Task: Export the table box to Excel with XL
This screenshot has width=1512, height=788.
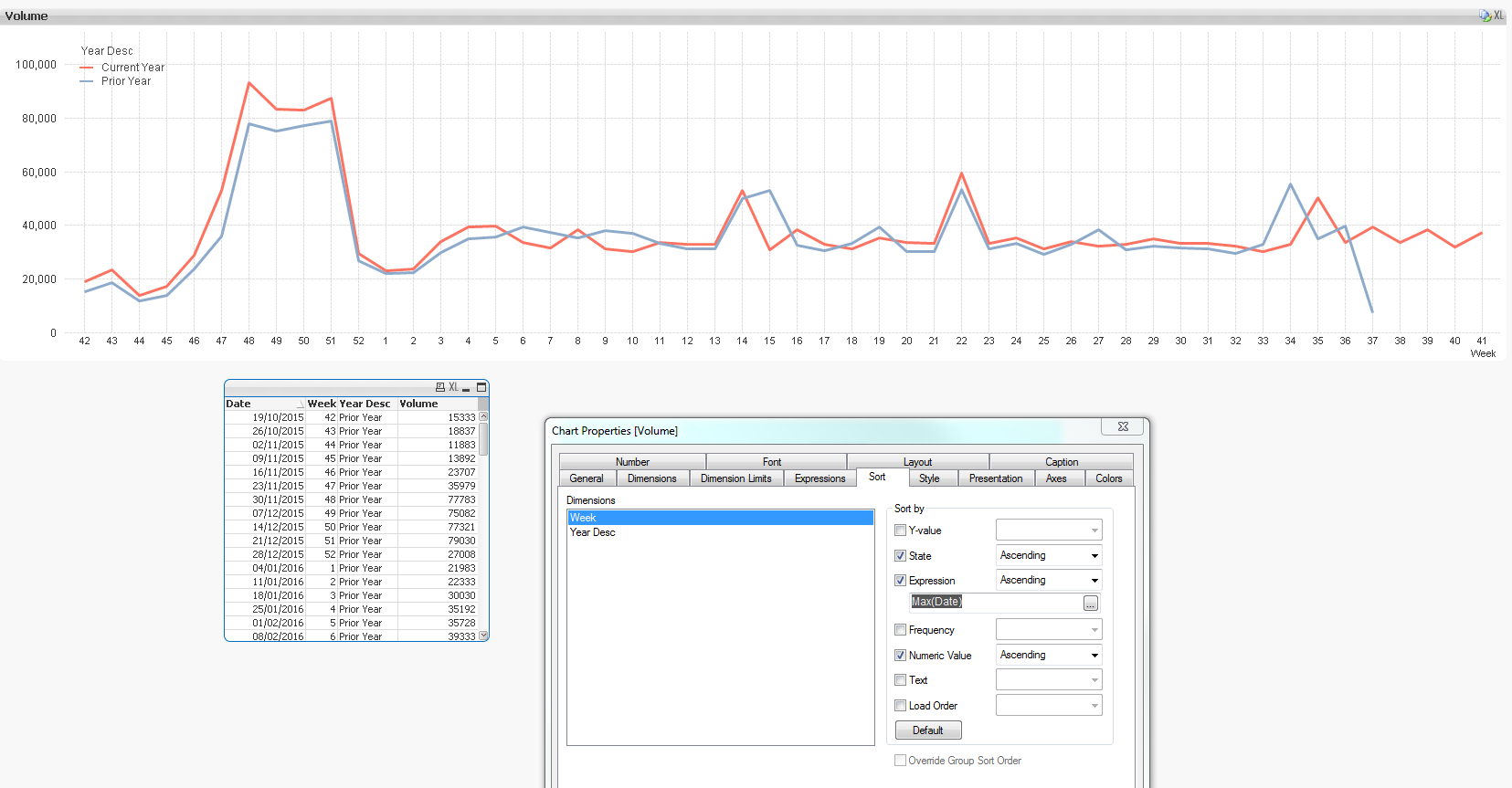Action: pos(453,387)
